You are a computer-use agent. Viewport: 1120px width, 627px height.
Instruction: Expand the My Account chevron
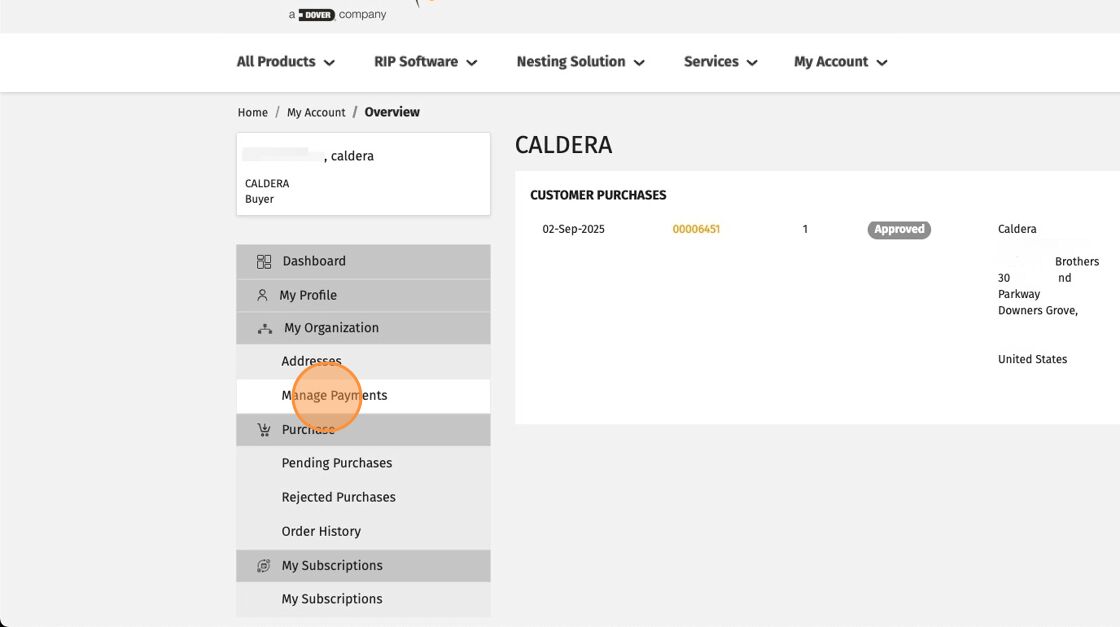[x=882, y=63]
